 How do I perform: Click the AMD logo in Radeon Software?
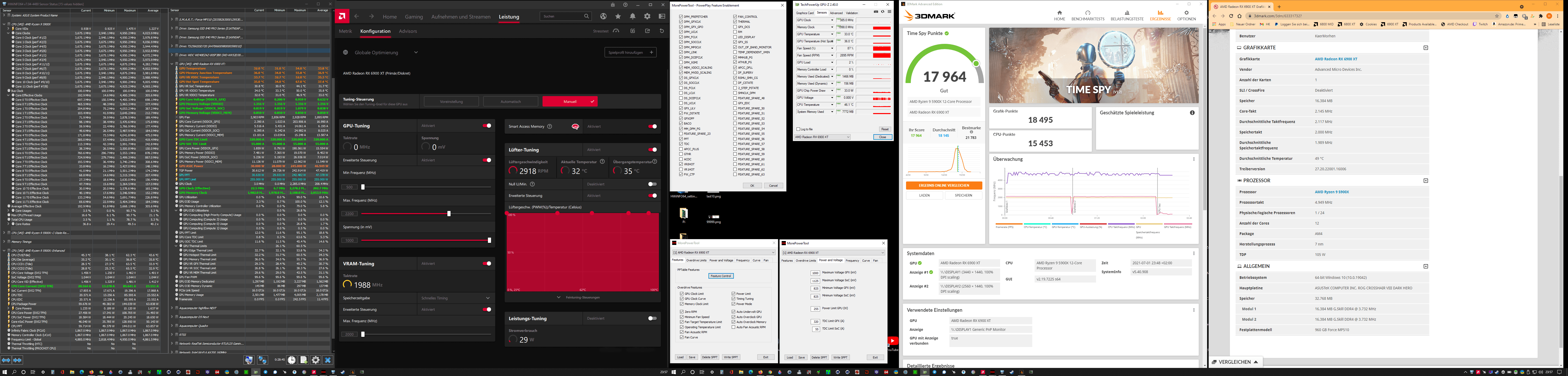pos(342,16)
